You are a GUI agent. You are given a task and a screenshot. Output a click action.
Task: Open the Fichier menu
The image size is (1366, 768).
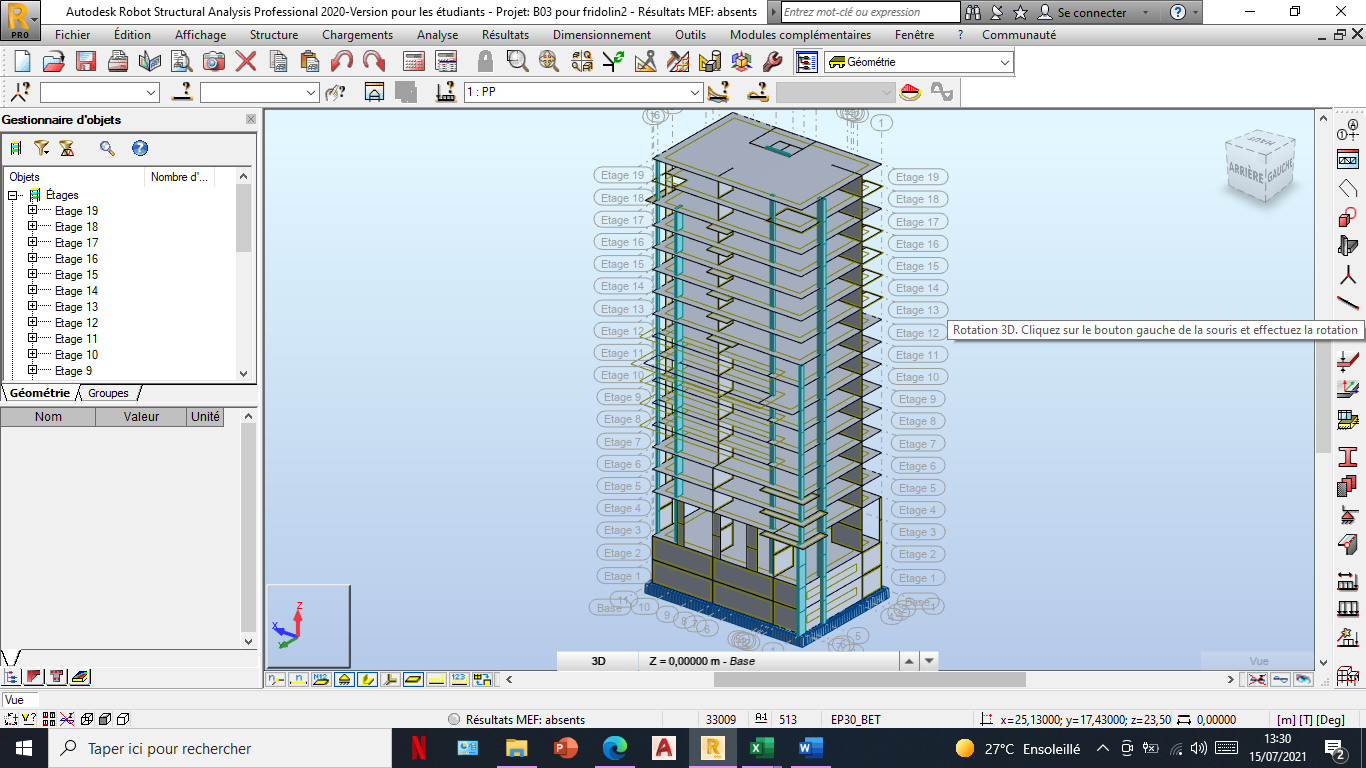72,35
